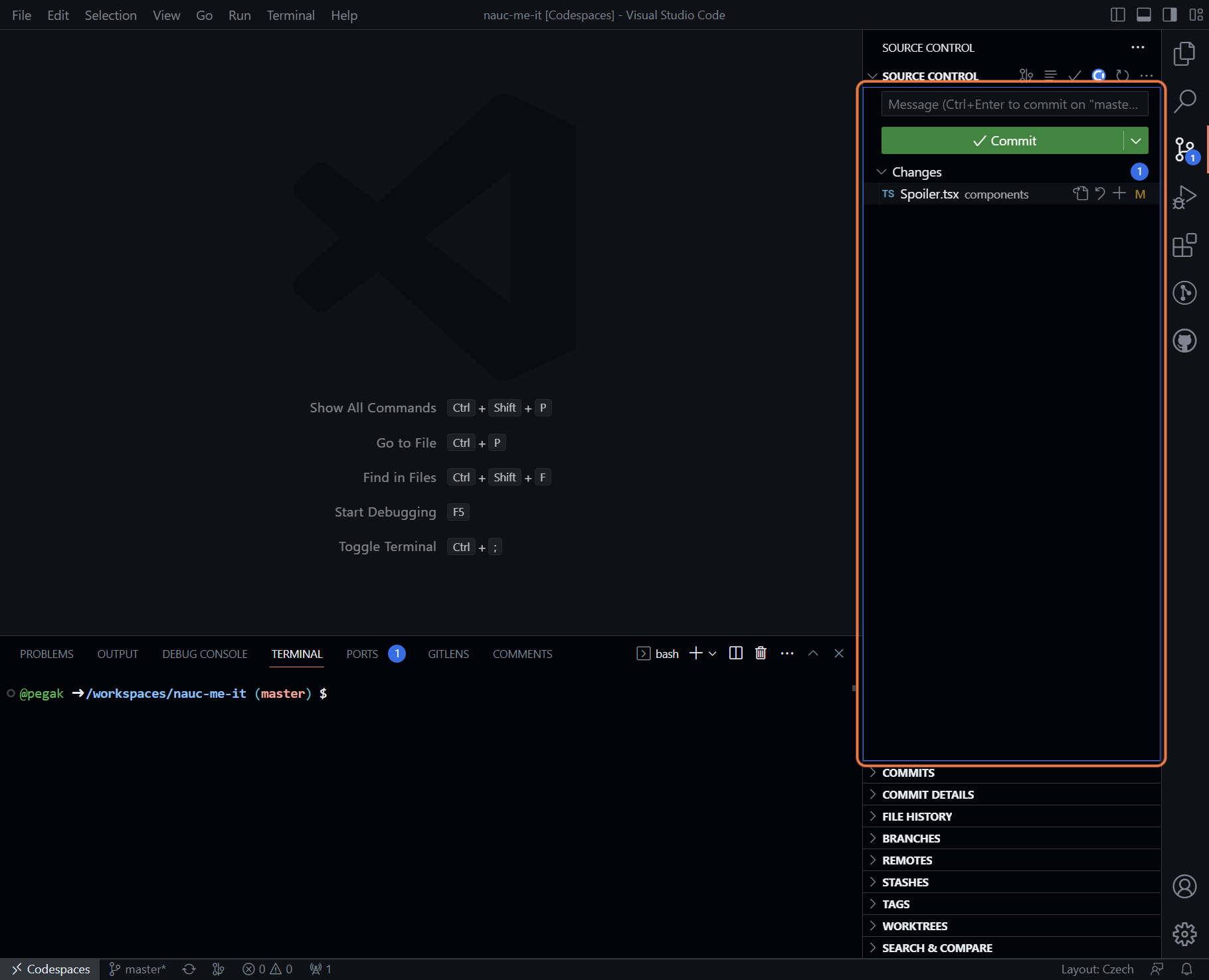Discard changes to Spoiler.tsx
This screenshot has width=1209, height=980.
coord(1100,194)
